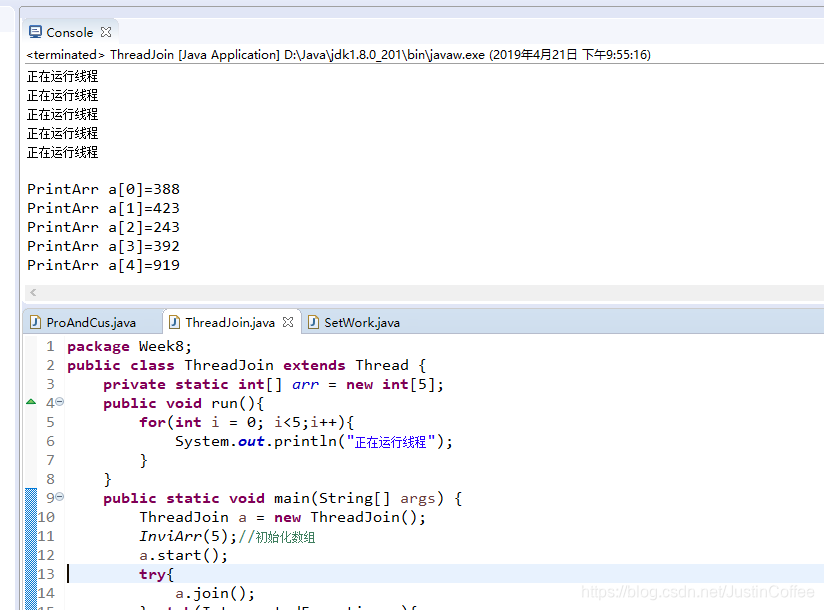Click the console horizontal scrollbar left arrow
The height and width of the screenshot is (610, 824).
coord(33,293)
